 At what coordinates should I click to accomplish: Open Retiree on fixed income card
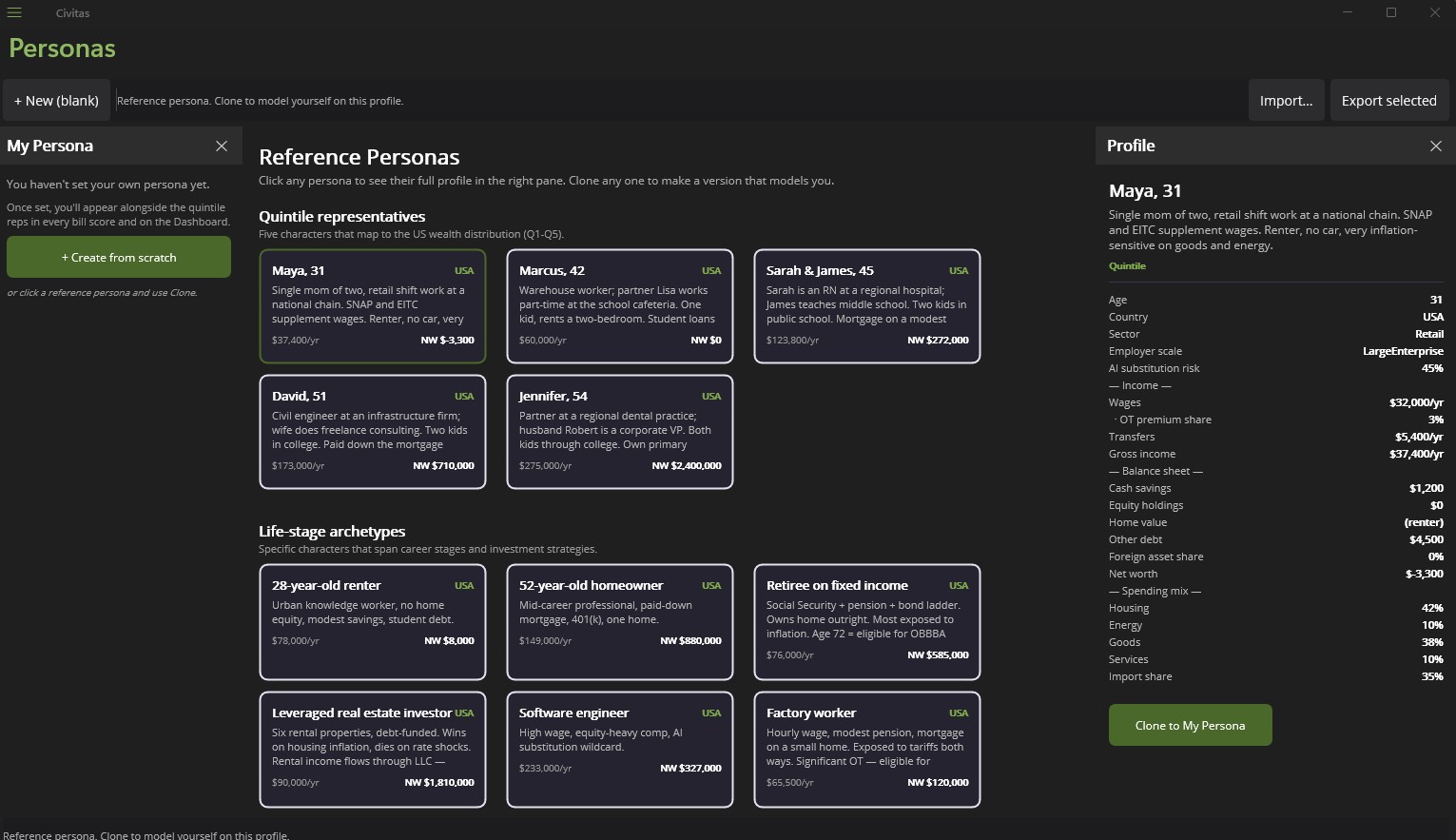(x=867, y=622)
